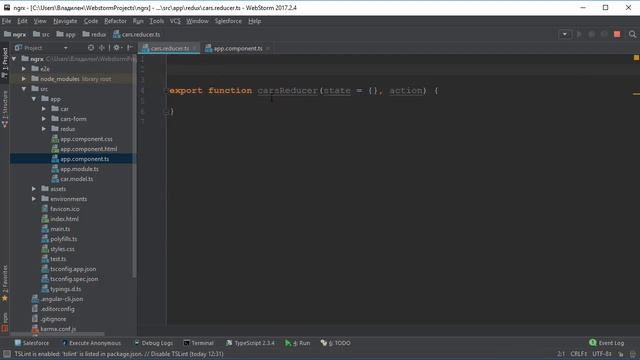Collapse the ngrx root project node
Screen dimensions: 640x360
click(14, 59)
